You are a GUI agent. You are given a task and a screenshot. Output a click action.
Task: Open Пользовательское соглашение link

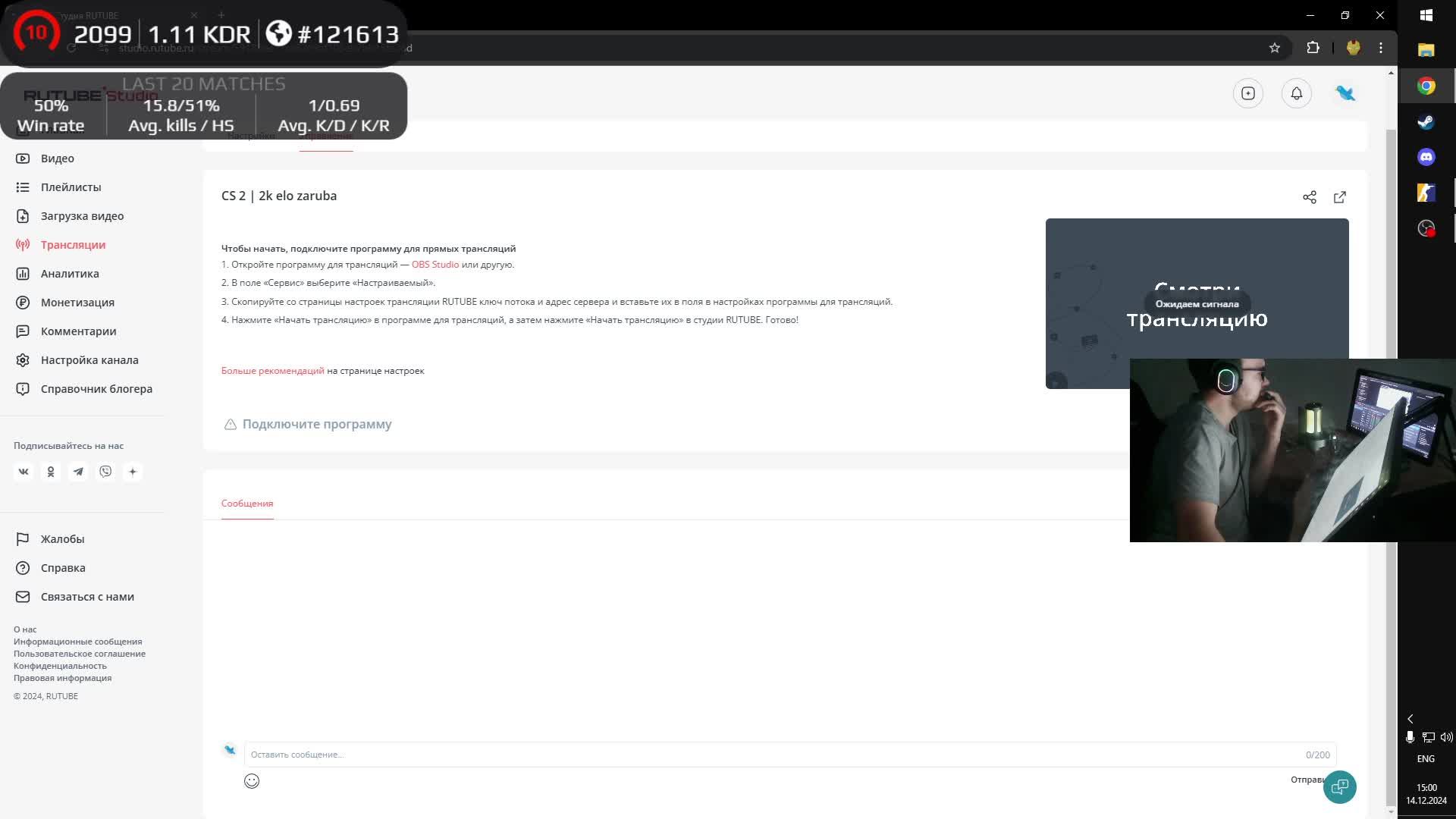tap(80, 654)
